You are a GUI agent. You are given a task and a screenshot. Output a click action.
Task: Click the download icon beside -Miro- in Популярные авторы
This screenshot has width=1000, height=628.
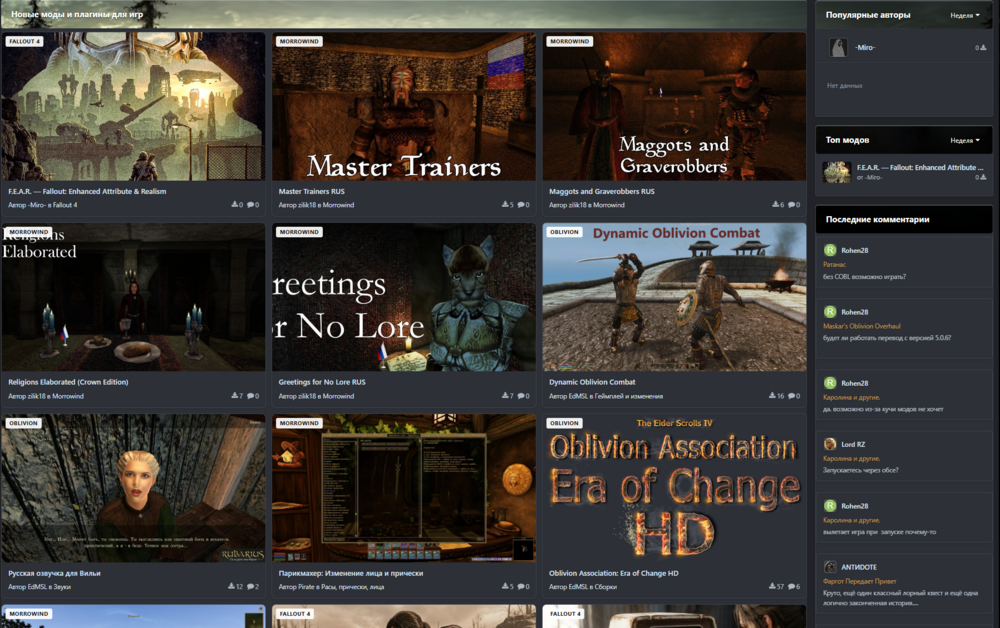click(x=983, y=48)
